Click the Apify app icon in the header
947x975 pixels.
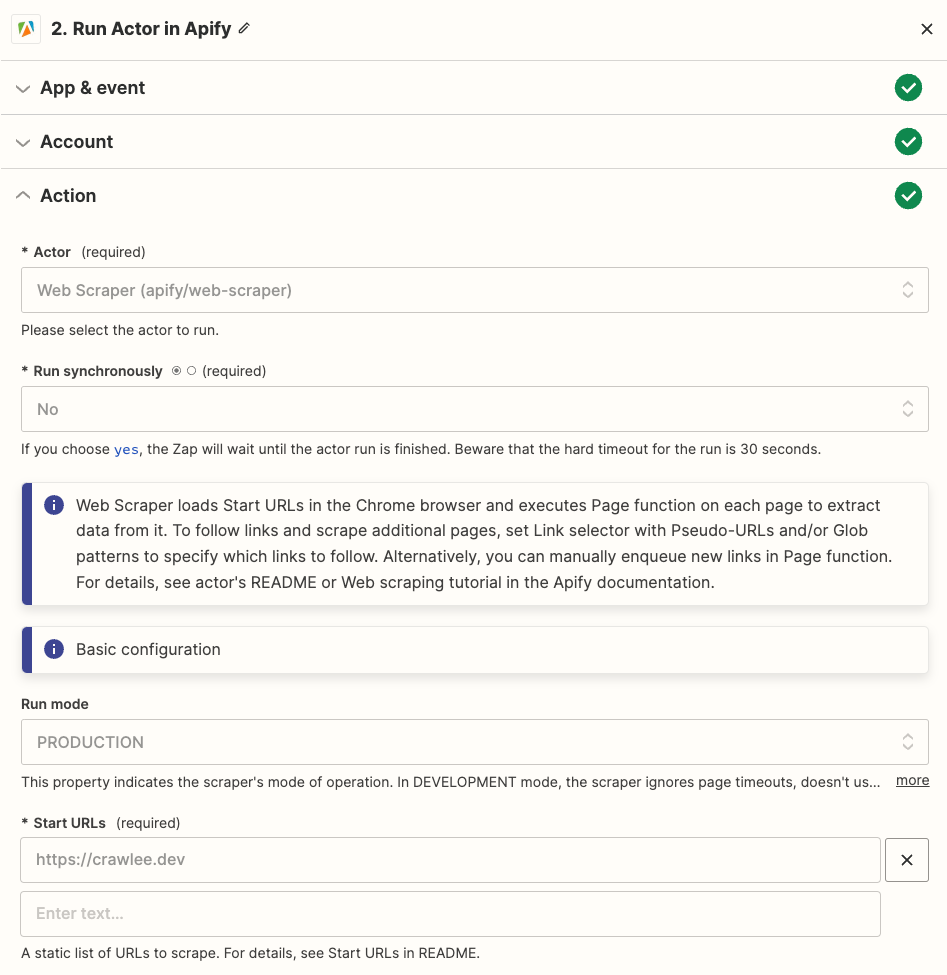tap(25, 29)
